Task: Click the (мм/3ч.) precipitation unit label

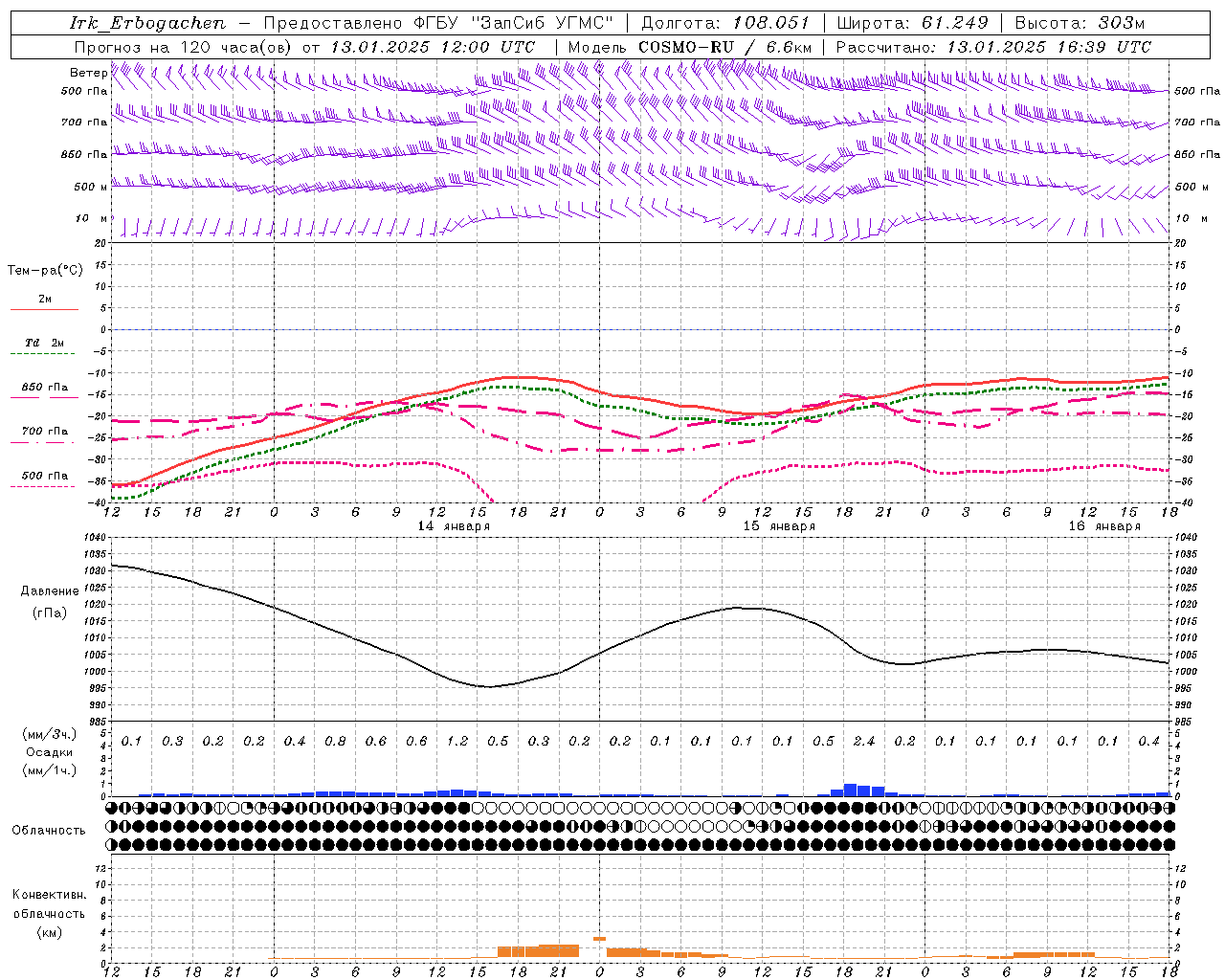Action: point(50,734)
